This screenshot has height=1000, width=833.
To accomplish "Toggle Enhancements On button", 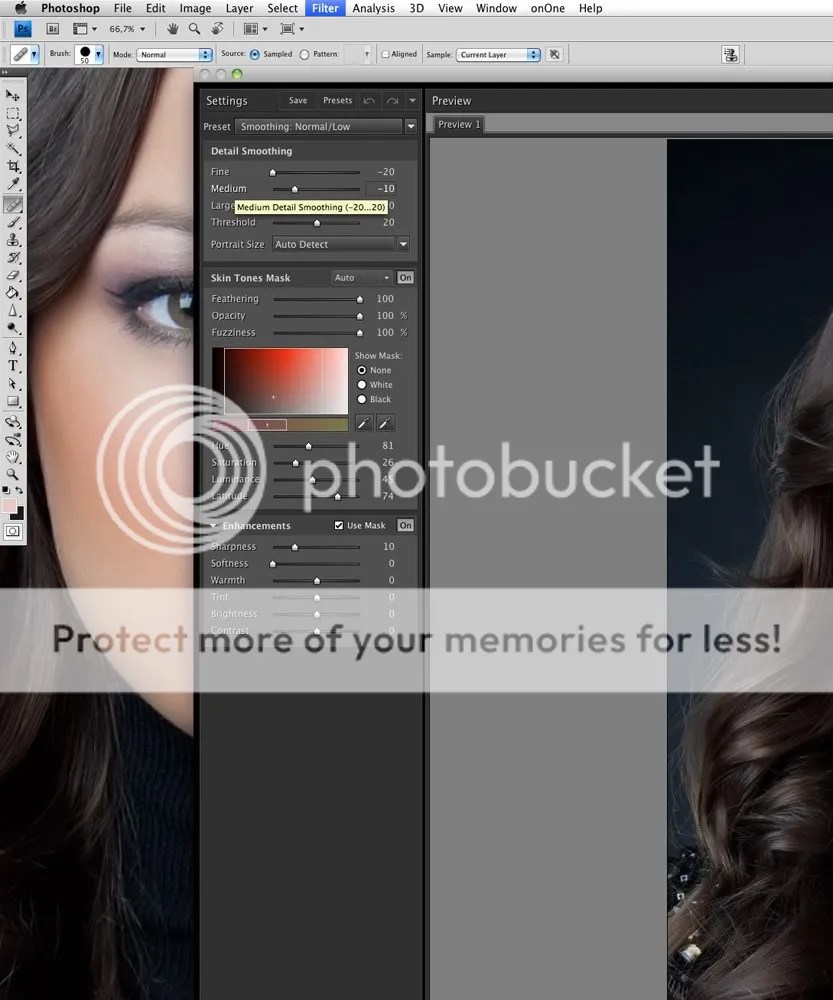I will click(x=406, y=526).
